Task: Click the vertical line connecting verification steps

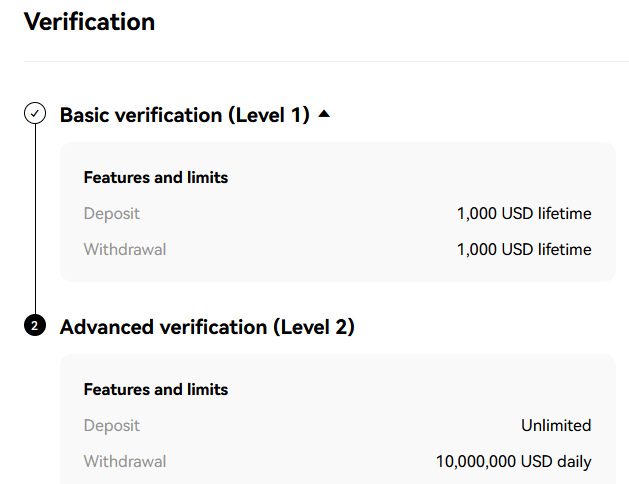Action: (x=35, y=219)
